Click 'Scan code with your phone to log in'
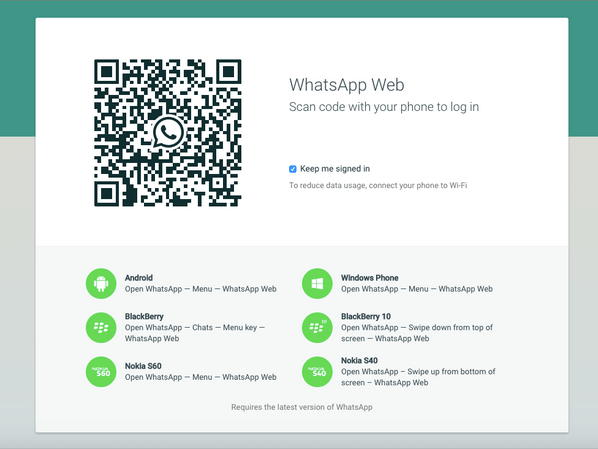 click(384, 107)
